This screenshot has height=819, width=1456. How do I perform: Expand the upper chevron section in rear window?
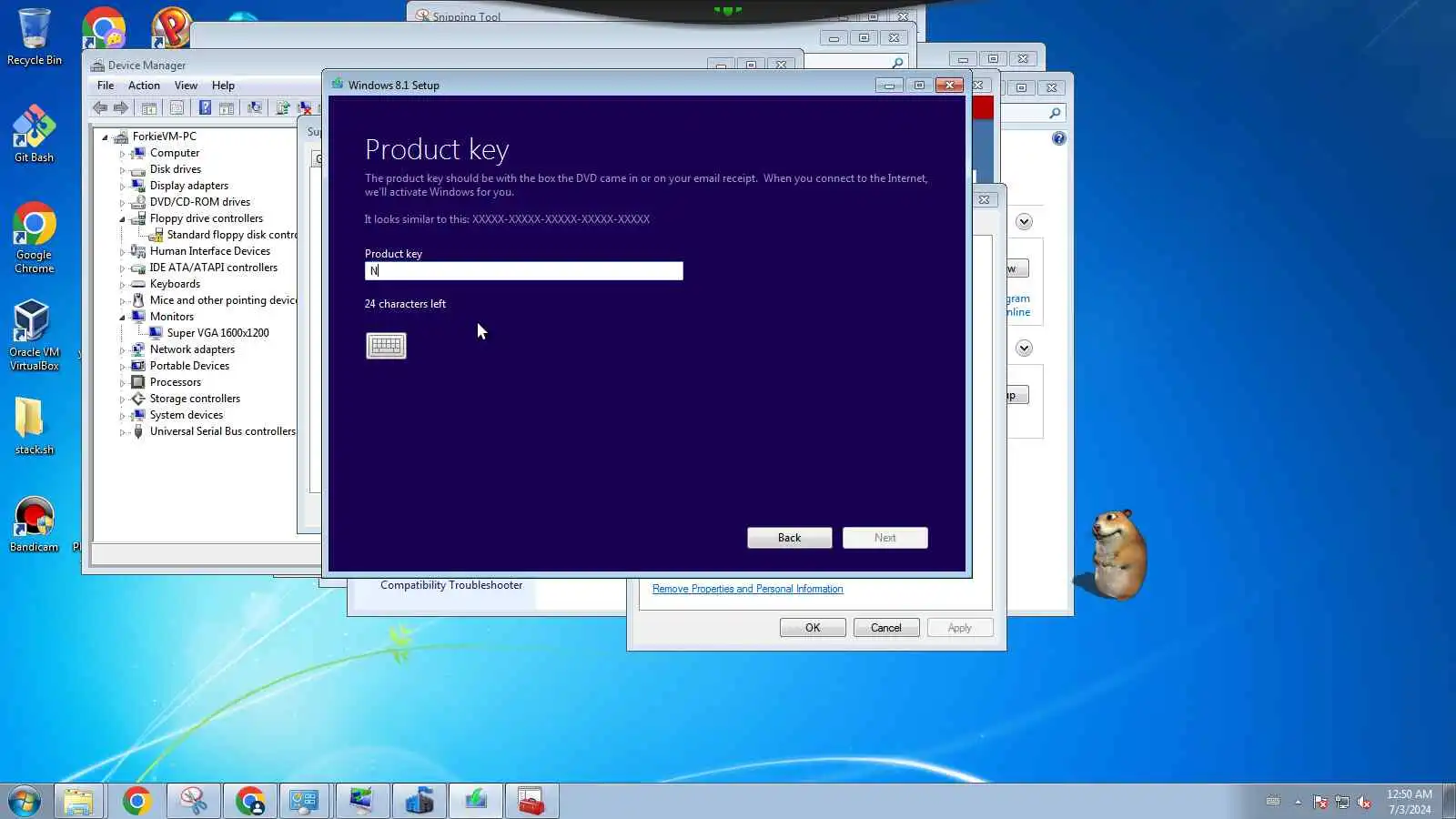coord(1024,222)
